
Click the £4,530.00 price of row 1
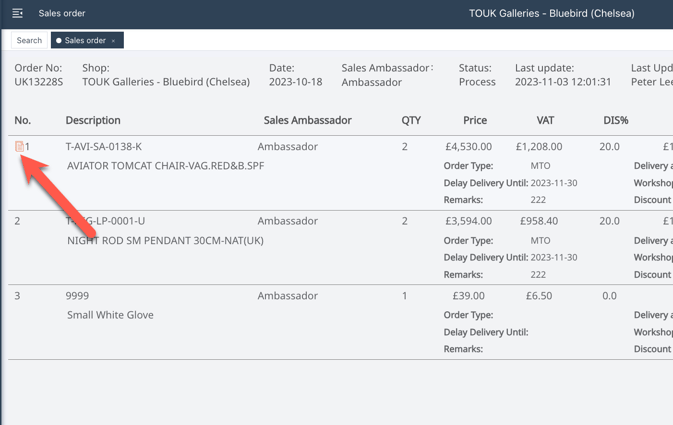coord(468,146)
